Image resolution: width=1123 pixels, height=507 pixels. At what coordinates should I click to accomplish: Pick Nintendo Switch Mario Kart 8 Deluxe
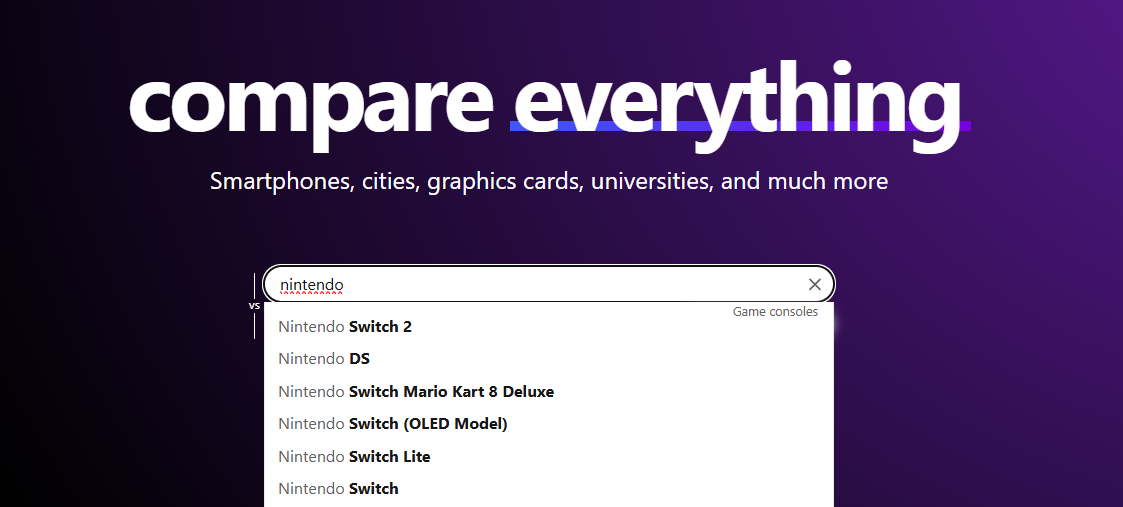pyautogui.click(x=416, y=392)
